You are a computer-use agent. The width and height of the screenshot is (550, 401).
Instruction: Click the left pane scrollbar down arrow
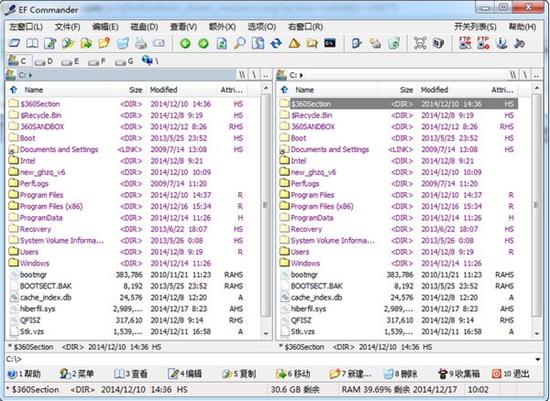[266, 334]
